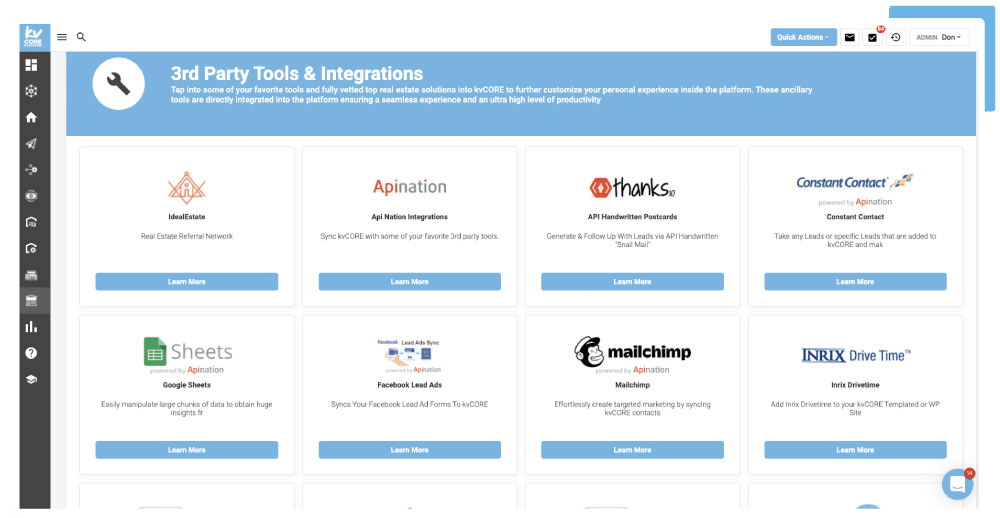This screenshot has width=1000, height=518.
Task: Click the "Api Nation Integrations" title
Action: (x=409, y=217)
